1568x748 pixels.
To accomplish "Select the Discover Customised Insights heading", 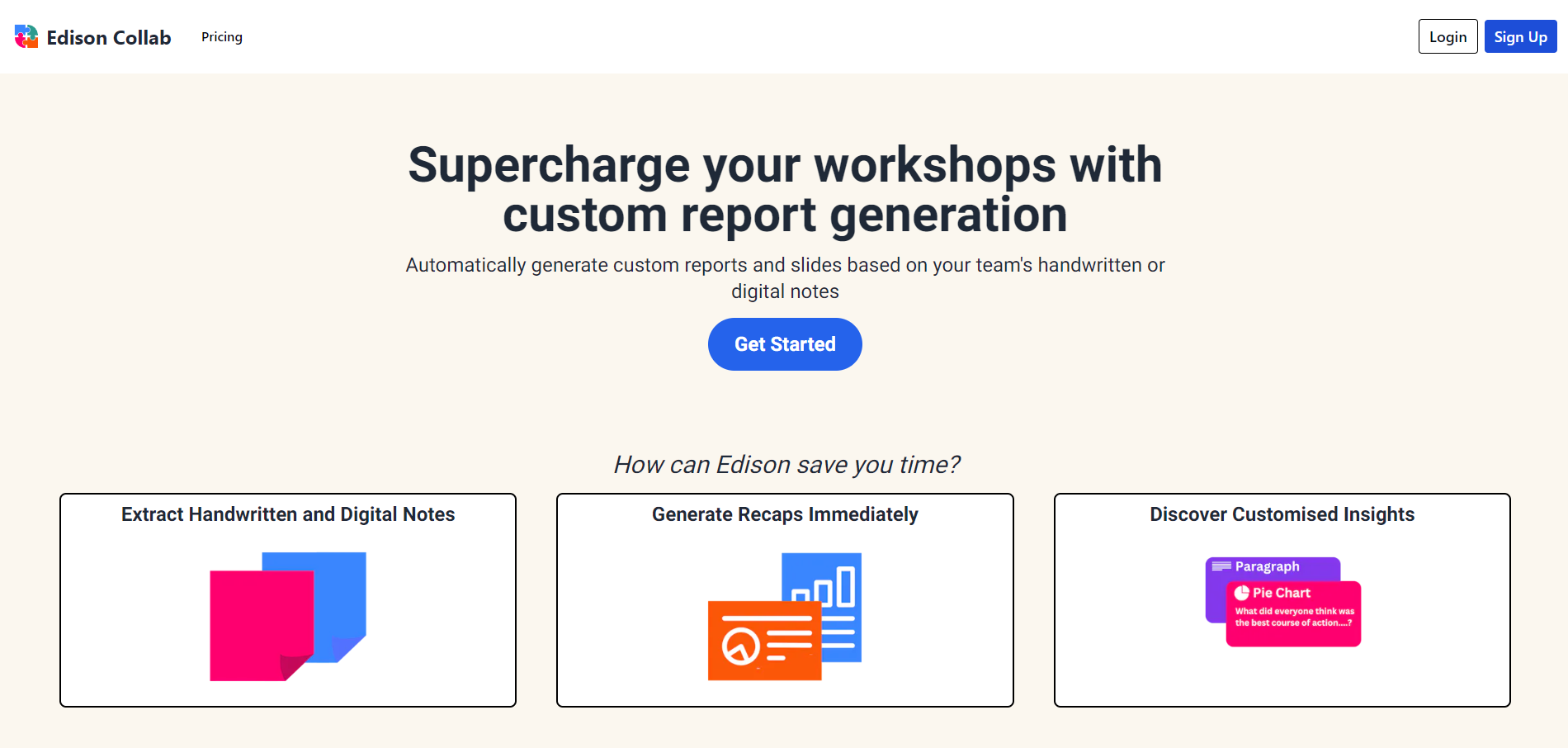I will tap(1282, 514).
